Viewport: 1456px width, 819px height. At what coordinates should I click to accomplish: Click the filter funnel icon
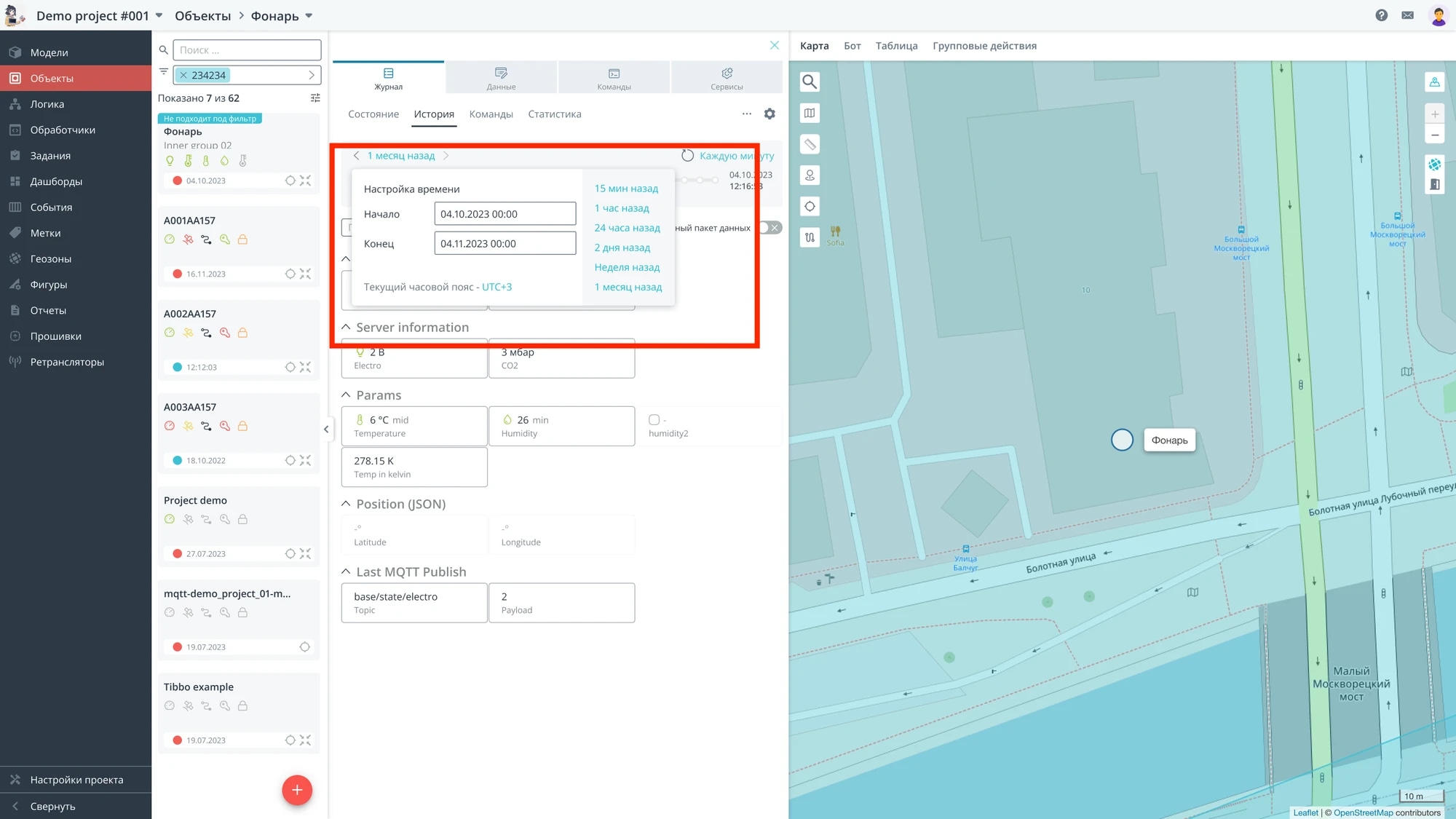[164, 72]
